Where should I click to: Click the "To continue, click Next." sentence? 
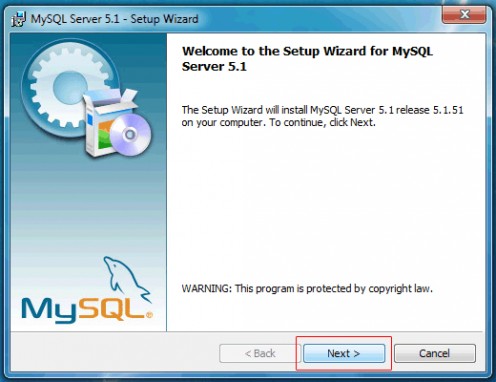tap(322, 123)
